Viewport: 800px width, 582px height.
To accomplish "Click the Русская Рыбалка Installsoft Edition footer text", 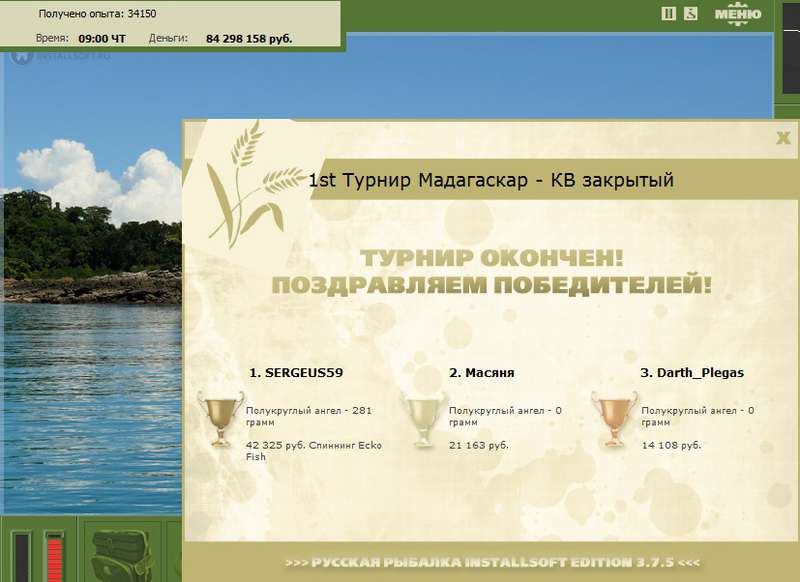I will 492,563.
